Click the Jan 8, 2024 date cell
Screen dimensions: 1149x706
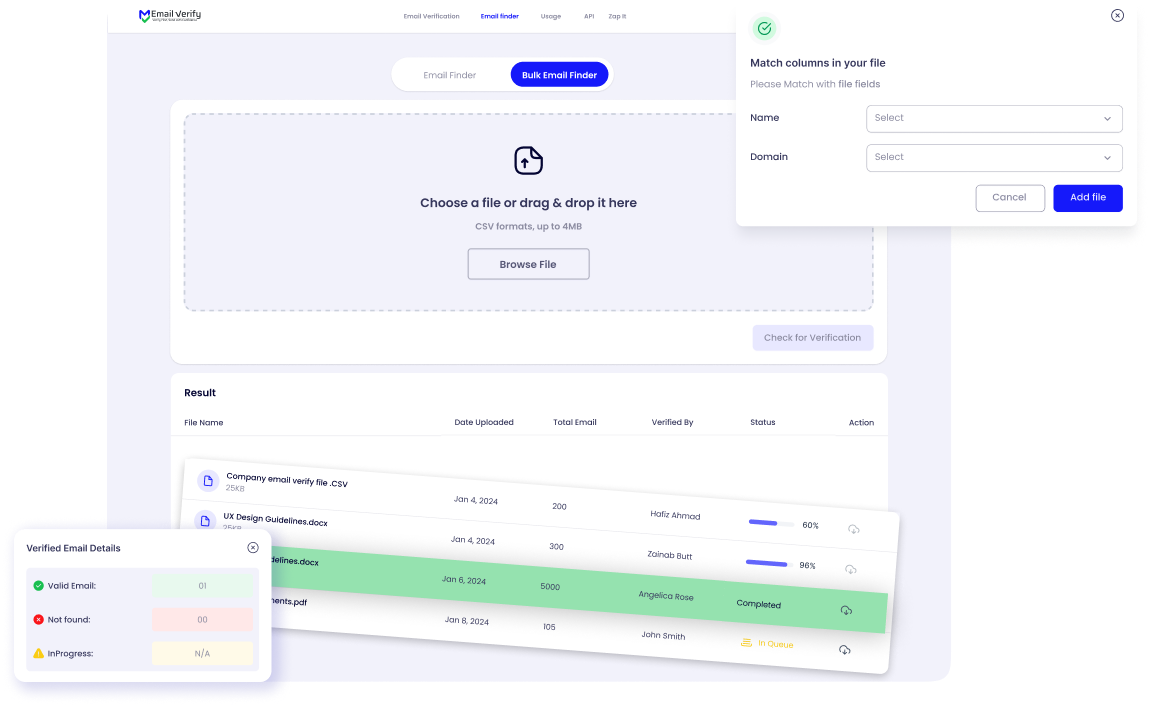point(467,620)
